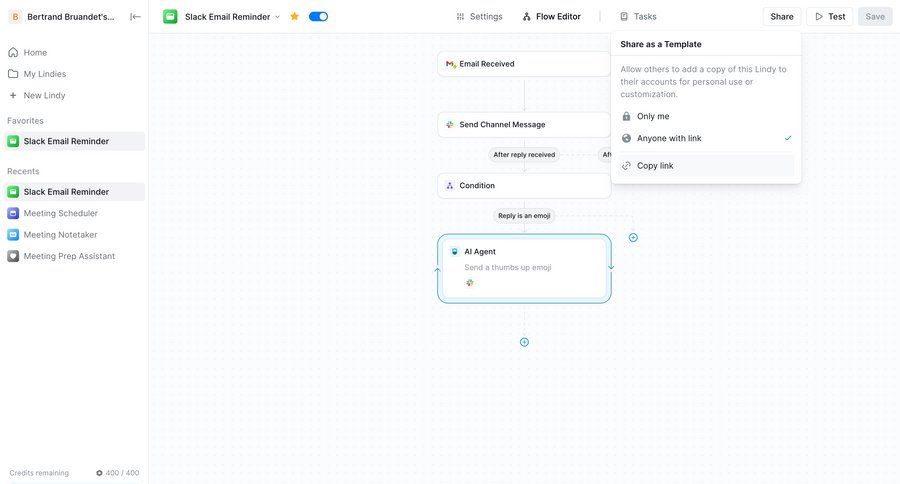Open the Tasks tab
Image resolution: width=900 pixels, height=484 pixels.
coord(638,17)
